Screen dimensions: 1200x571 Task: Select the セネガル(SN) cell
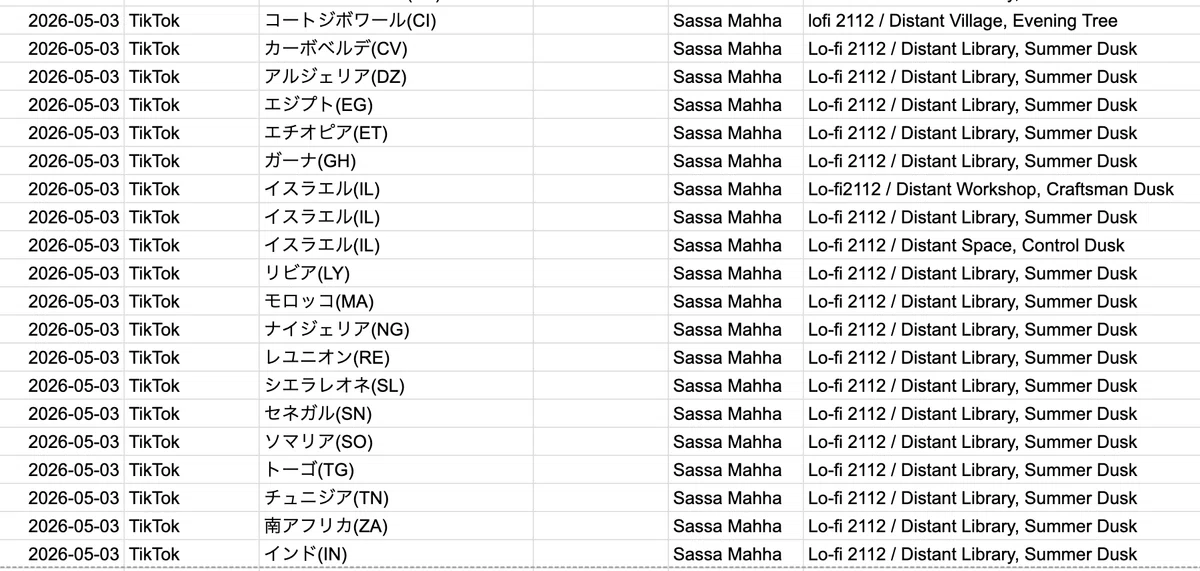[396, 413]
